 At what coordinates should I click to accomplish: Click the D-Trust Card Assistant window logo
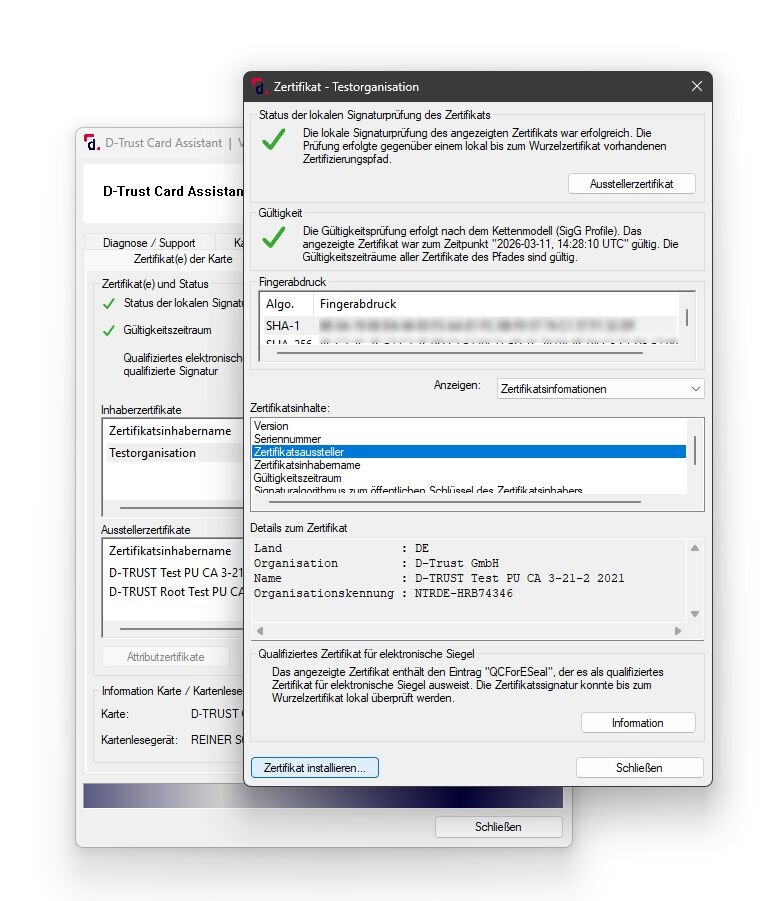coord(92,143)
